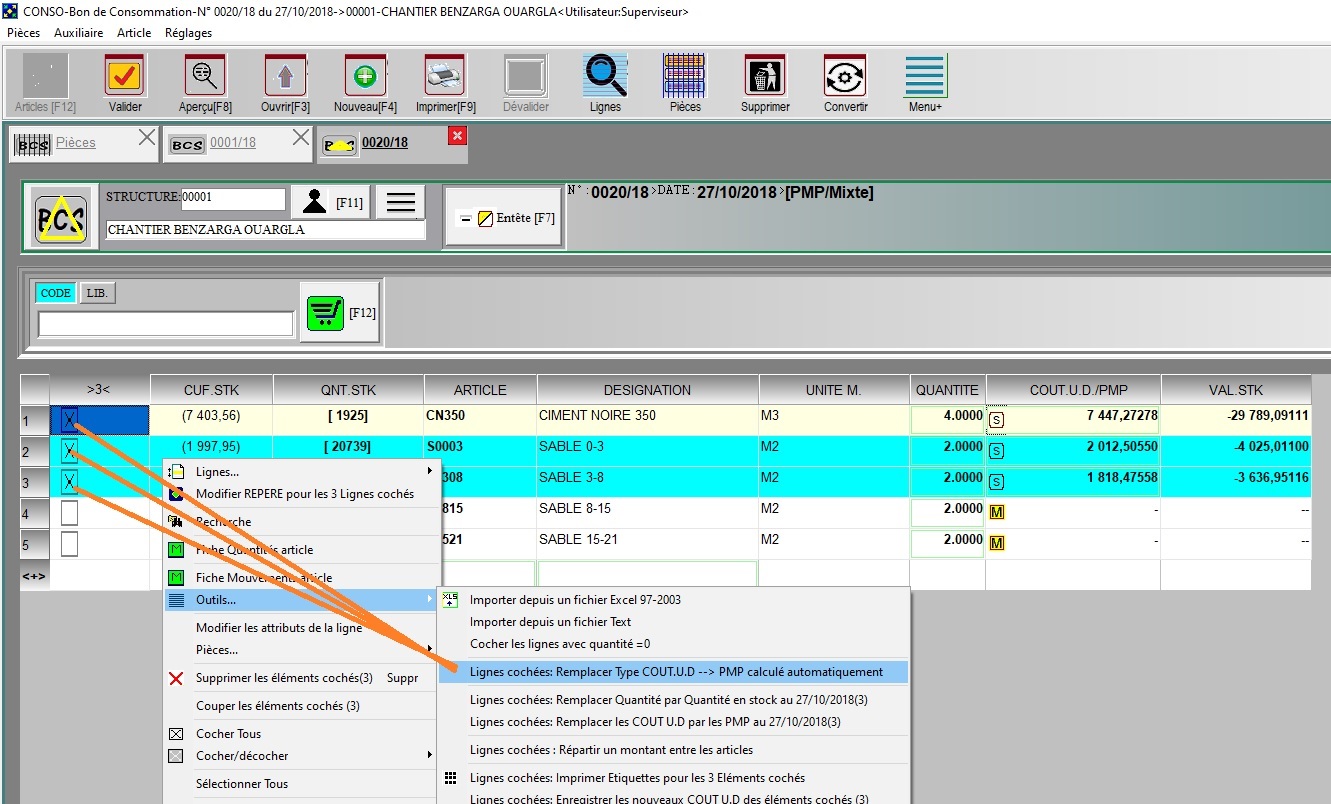Open the Article menu

coord(134,33)
